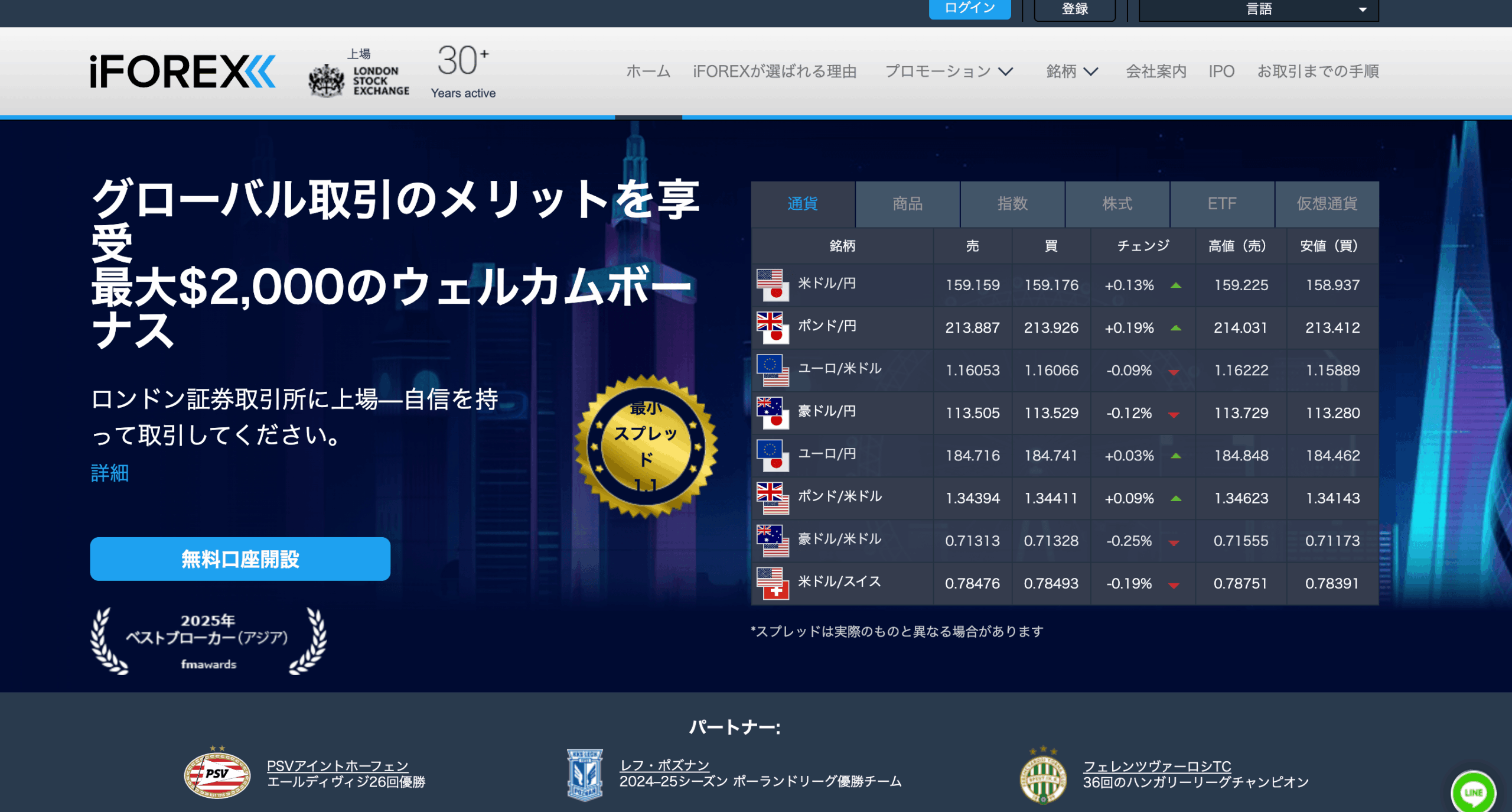This screenshot has height=812, width=1512.
Task: Click the 安値（買）column header
Action: pyautogui.click(x=1333, y=246)
